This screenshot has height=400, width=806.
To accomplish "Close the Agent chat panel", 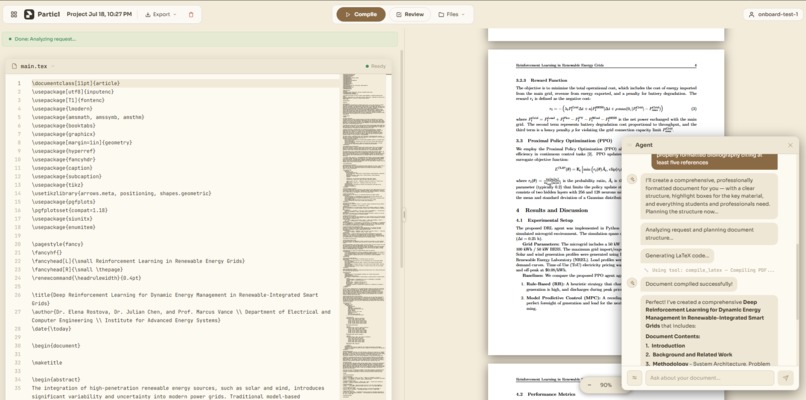I will 790,146.
